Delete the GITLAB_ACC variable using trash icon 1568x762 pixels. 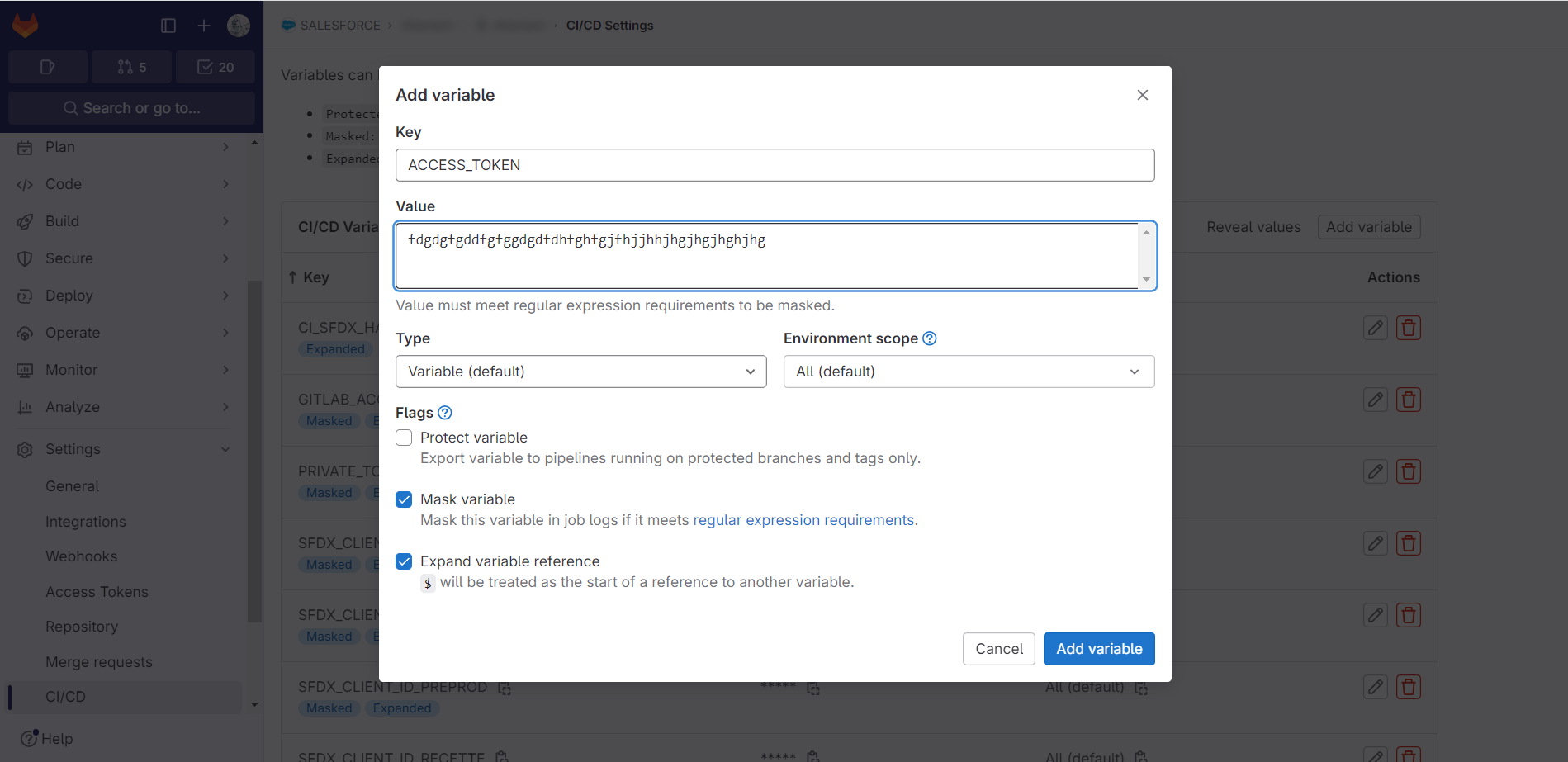pyautogui.click(x=1409, y=400)
